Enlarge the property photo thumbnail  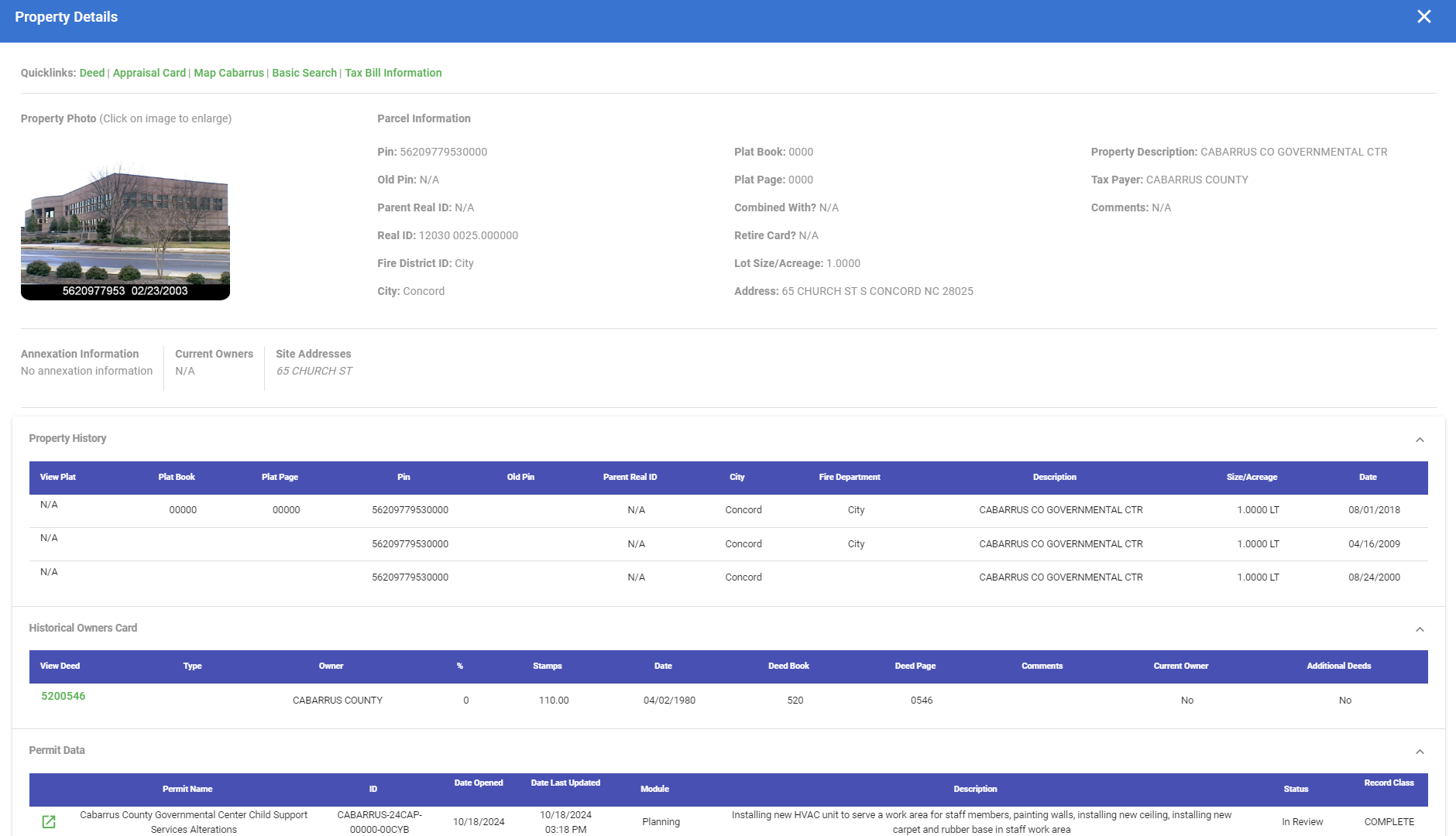click(x=125, y=230)
